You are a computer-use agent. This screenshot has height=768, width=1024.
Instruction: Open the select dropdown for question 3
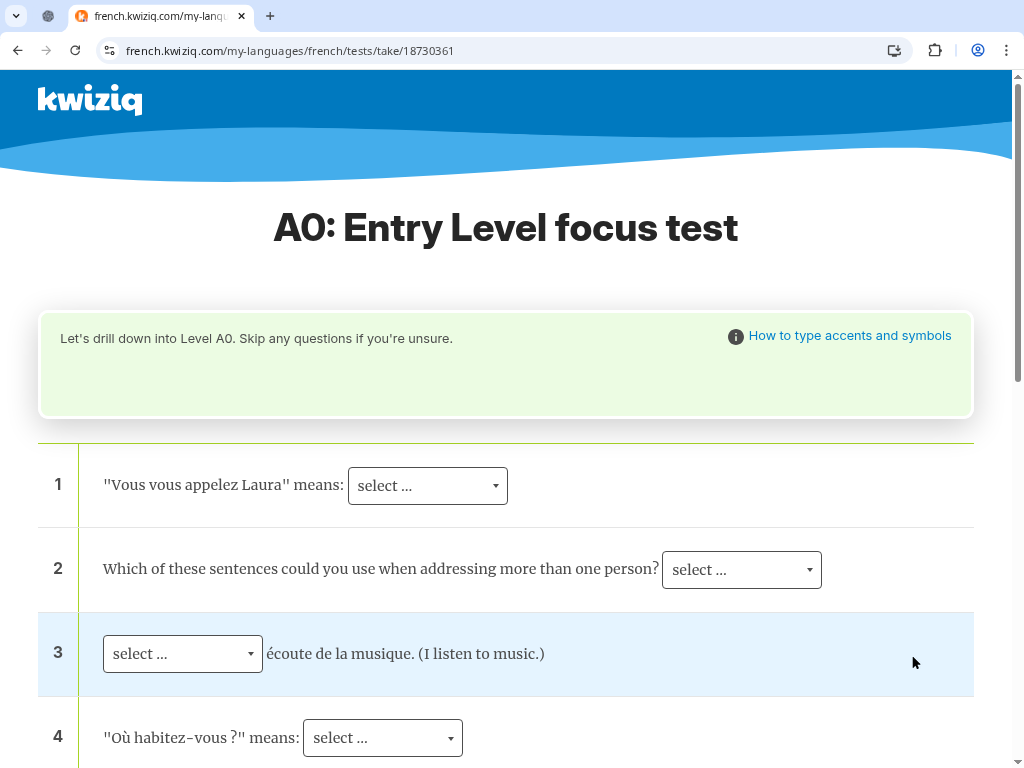point(182,653)
